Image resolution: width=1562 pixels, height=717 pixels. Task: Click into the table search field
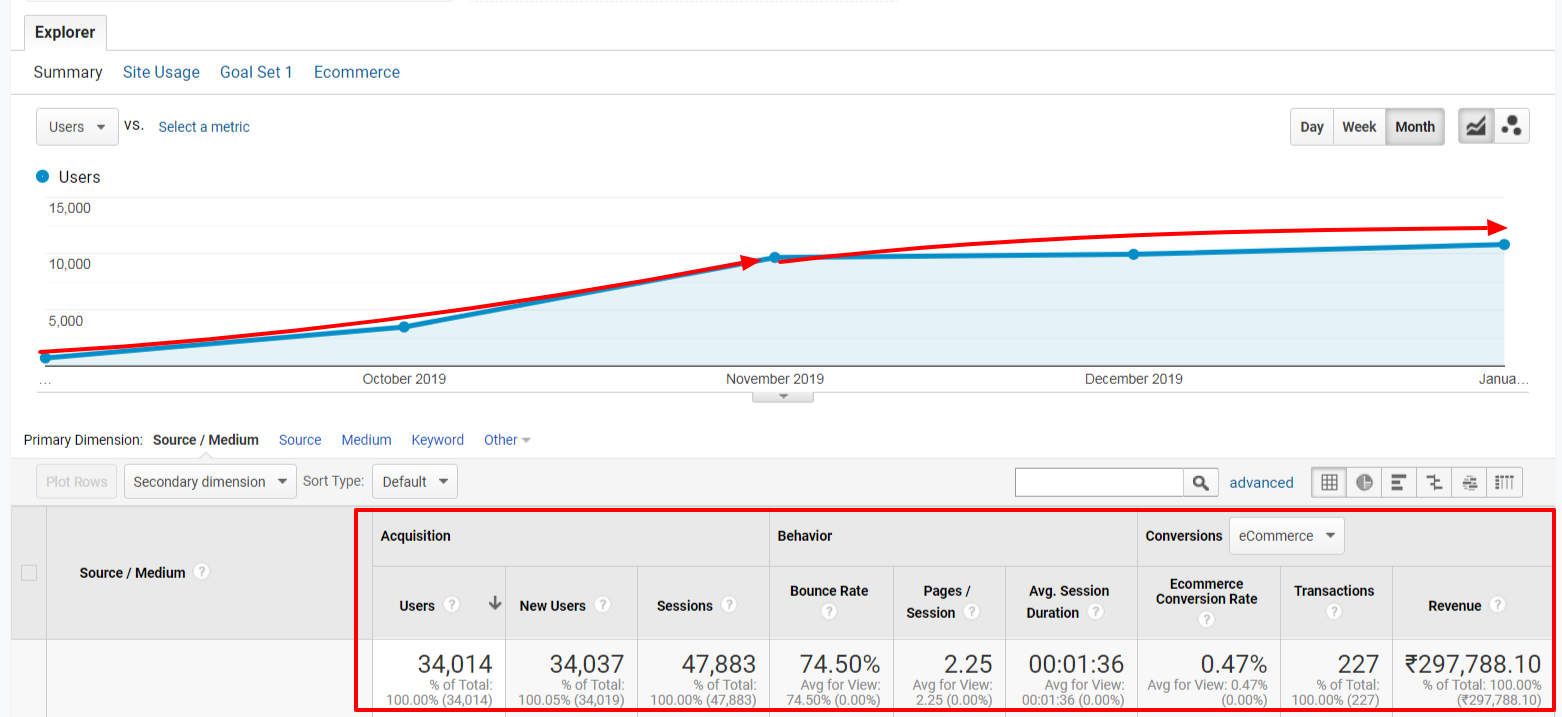coord(1100,482)
